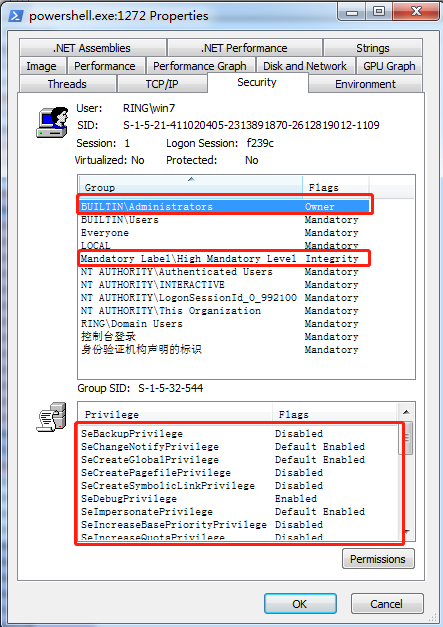Screen dimensions: 443x627
Task: Minimize the Properties window
Action: pyautogui.click(x=352, y=12)
